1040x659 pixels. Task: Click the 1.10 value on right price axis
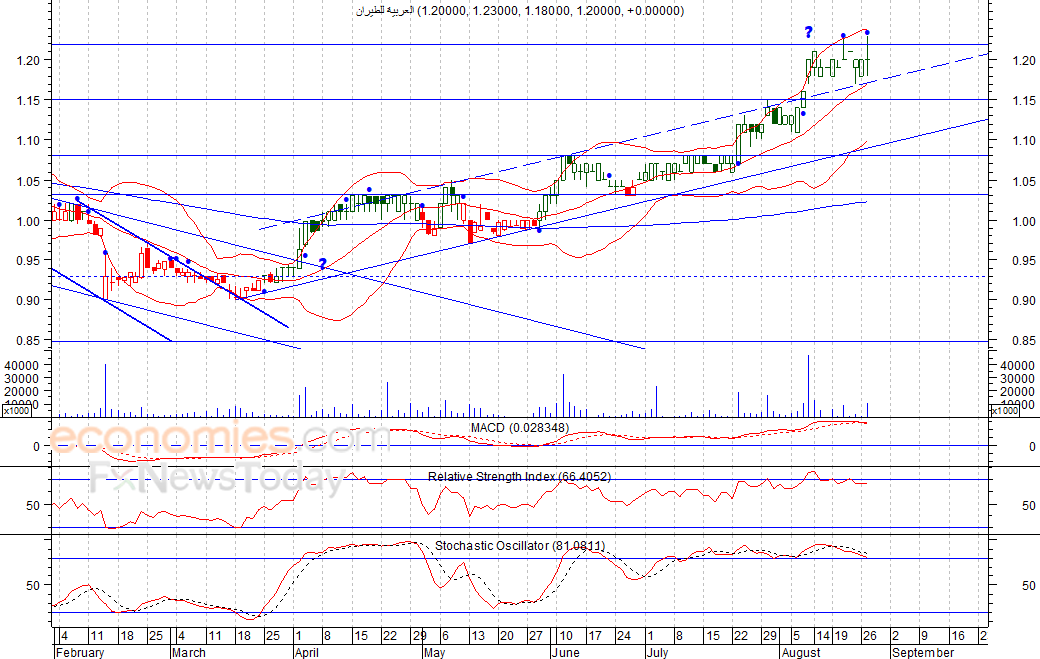[x=1024, y=141]
